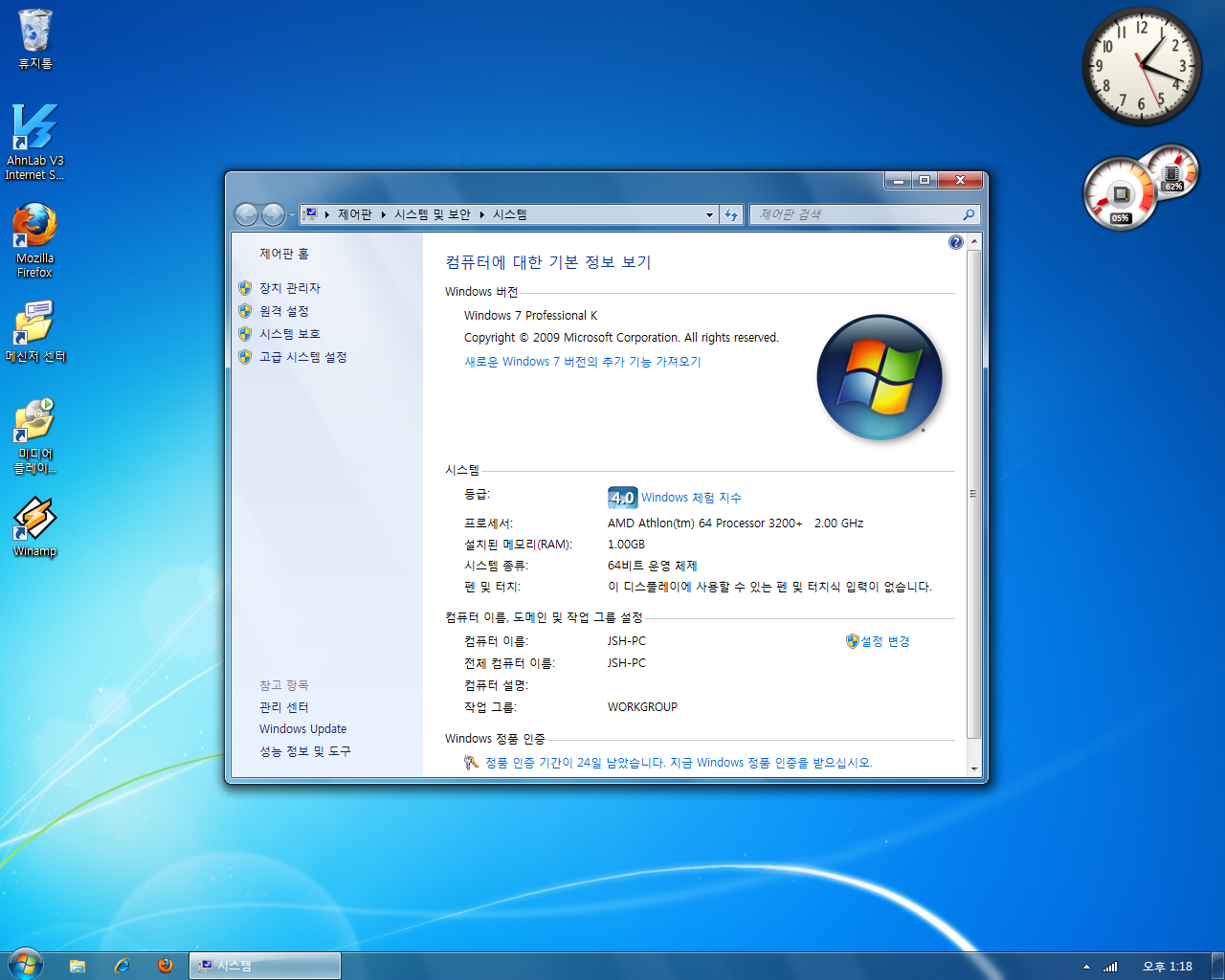Open Internet Explorer from the taskbar

(122, 966)
